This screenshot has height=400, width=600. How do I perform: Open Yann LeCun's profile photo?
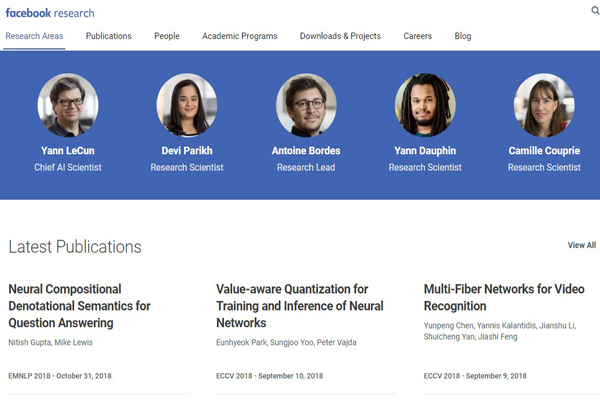pyautogui.click(x=68, y=105)
